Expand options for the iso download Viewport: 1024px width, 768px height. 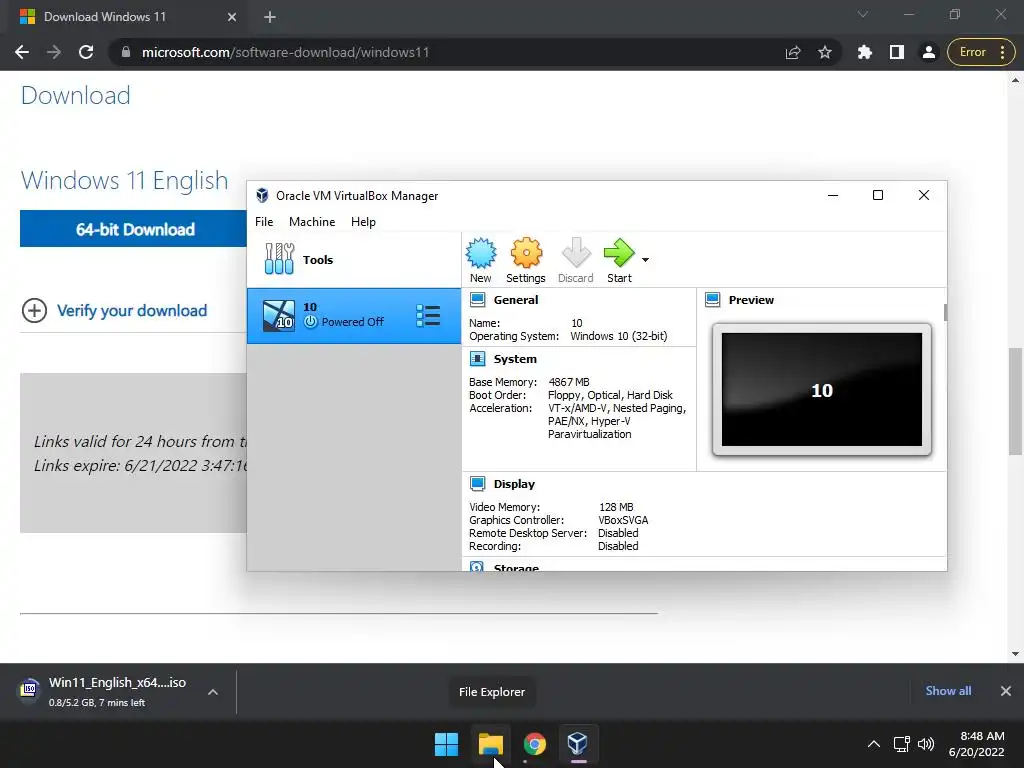(x=213, y=692)
